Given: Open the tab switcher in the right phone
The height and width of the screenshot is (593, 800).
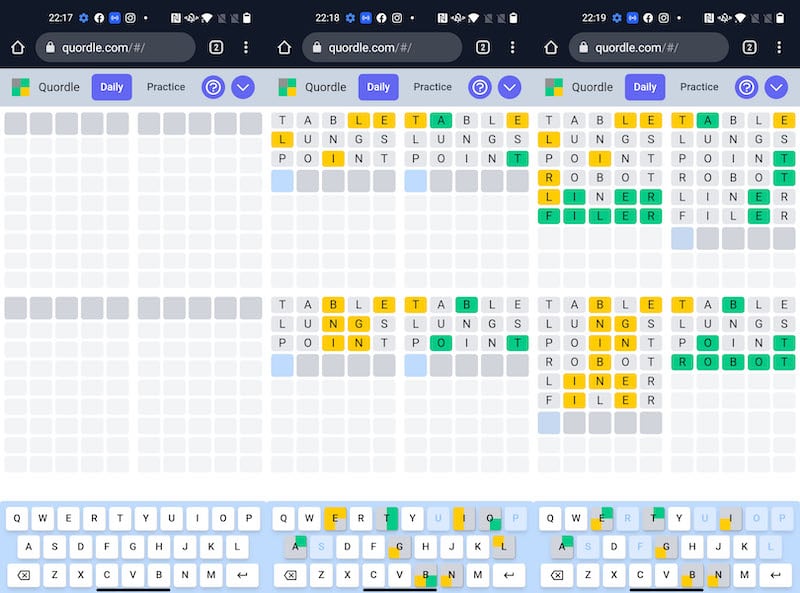Looking at the screenshot, I should point(749,47).
